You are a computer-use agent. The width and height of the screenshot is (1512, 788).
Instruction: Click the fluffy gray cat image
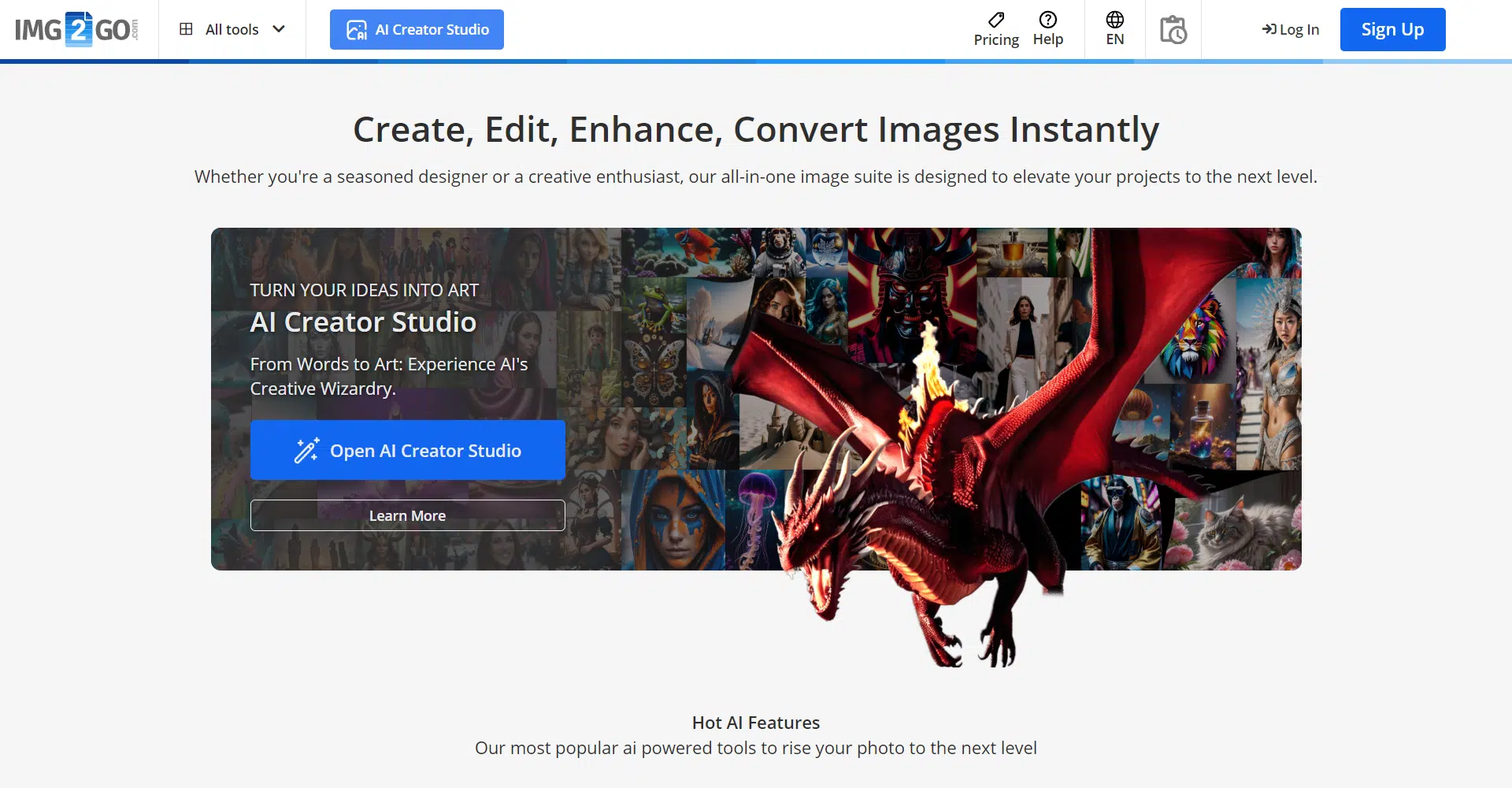(x=1236, y=528)
